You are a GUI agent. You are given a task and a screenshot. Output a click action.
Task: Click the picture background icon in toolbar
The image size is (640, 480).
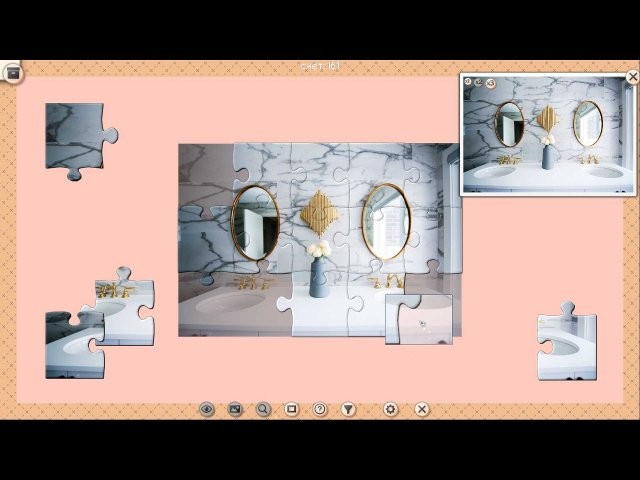tap(235, 409)
